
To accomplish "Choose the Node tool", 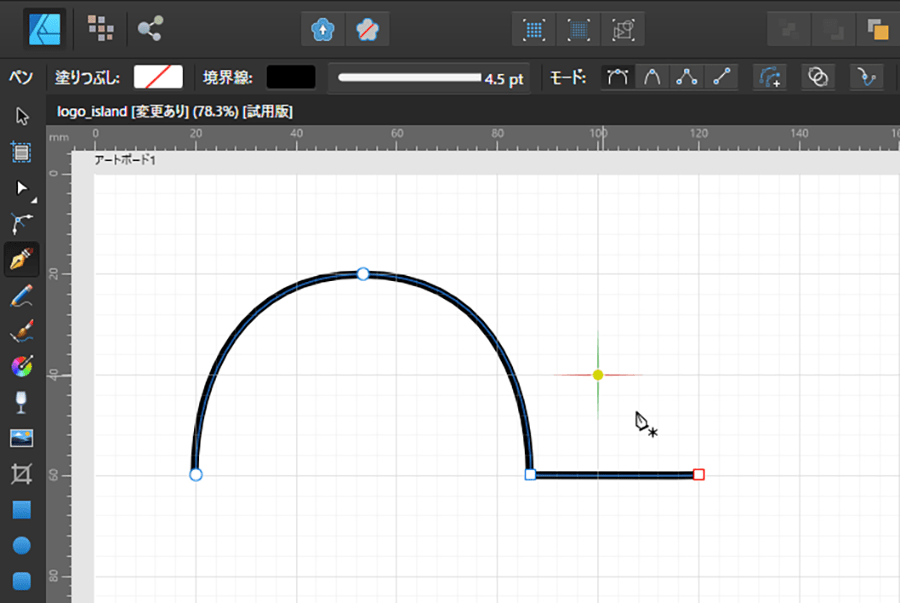I will (x=21, y=188).
